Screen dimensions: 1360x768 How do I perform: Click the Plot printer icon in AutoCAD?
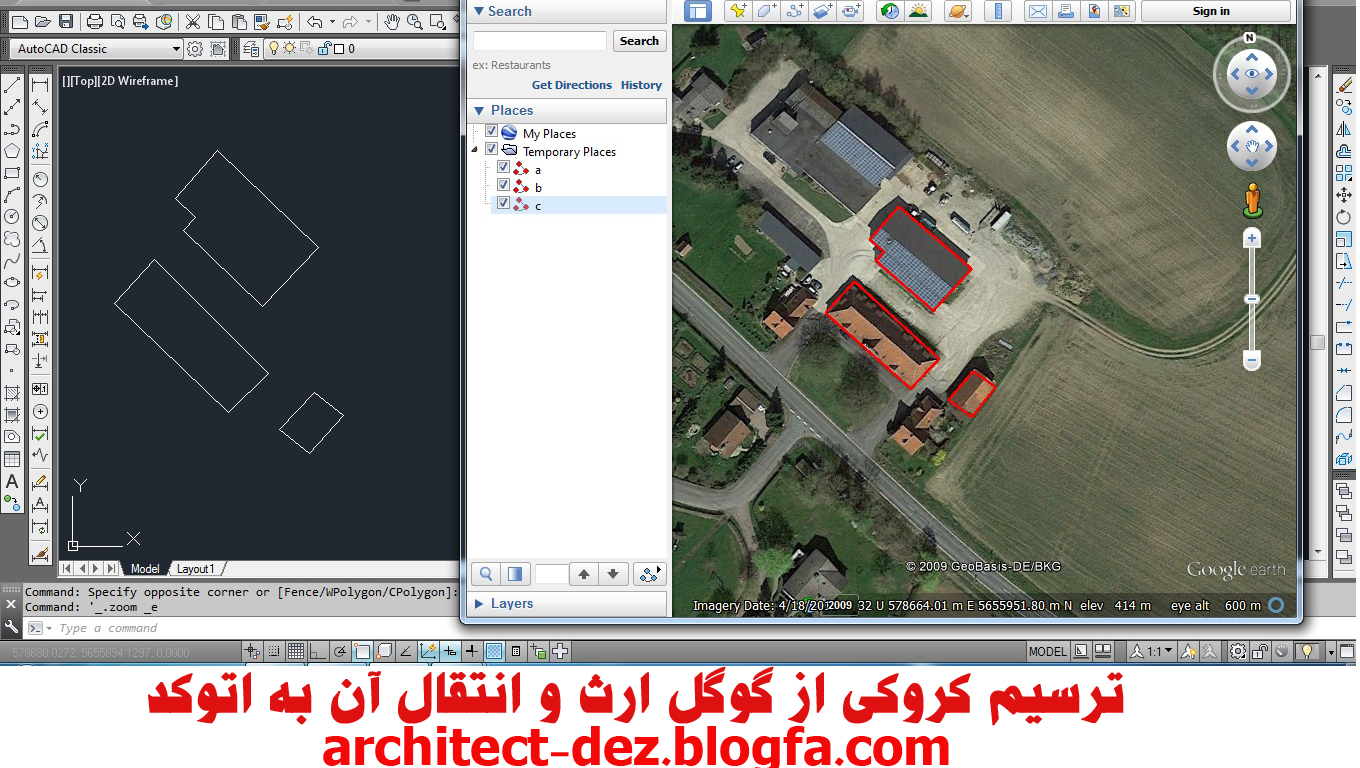95,21
